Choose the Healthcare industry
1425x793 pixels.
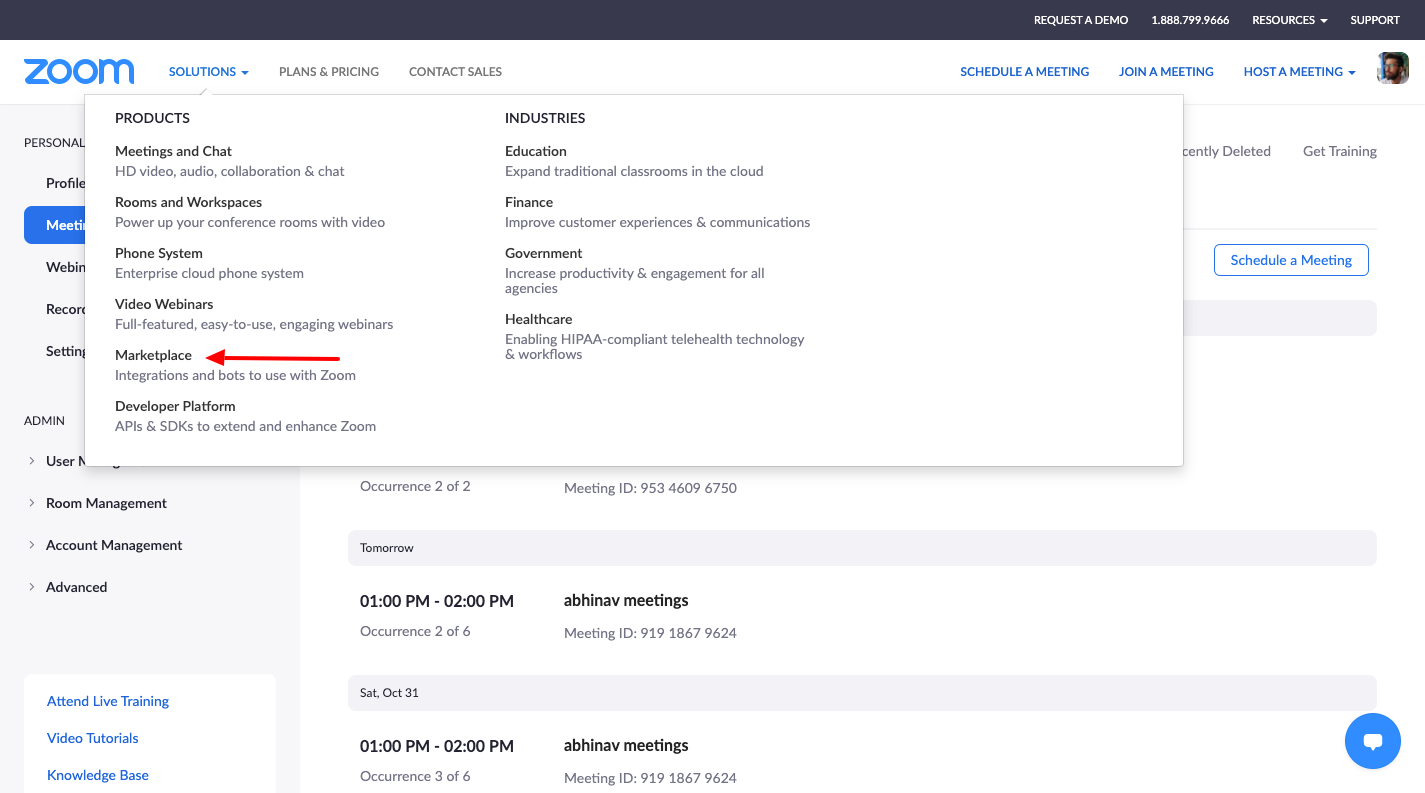coord(538,319)
